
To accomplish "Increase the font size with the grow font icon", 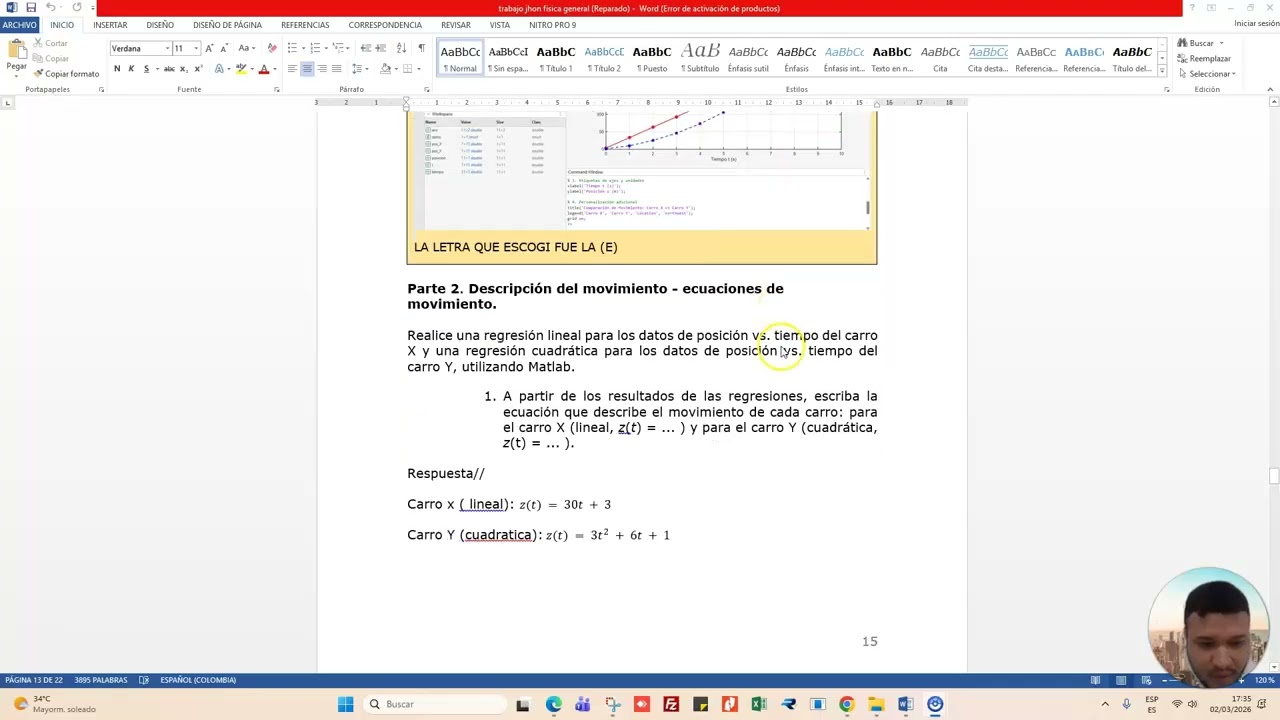I will point(209,48).
